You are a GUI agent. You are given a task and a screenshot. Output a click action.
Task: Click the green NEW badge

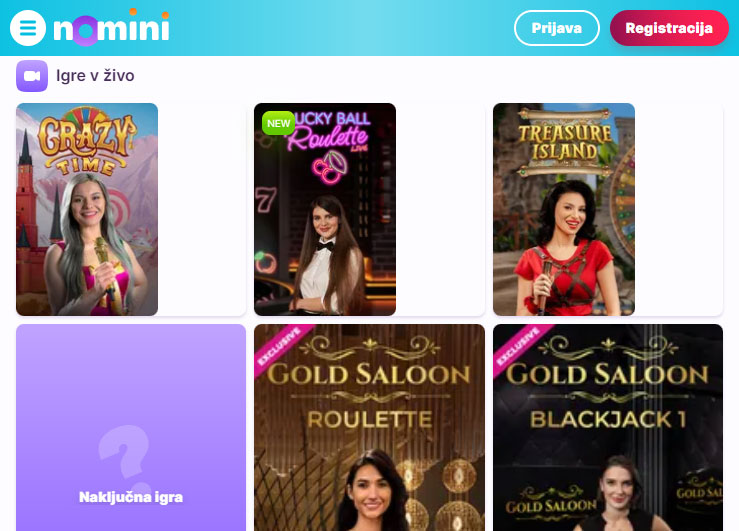click(x=278, y=123)
